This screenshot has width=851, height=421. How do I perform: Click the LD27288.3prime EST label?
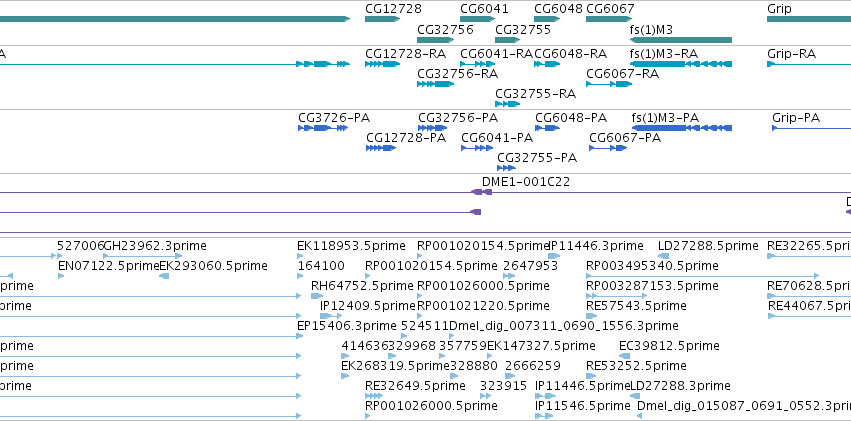(680, 386)
